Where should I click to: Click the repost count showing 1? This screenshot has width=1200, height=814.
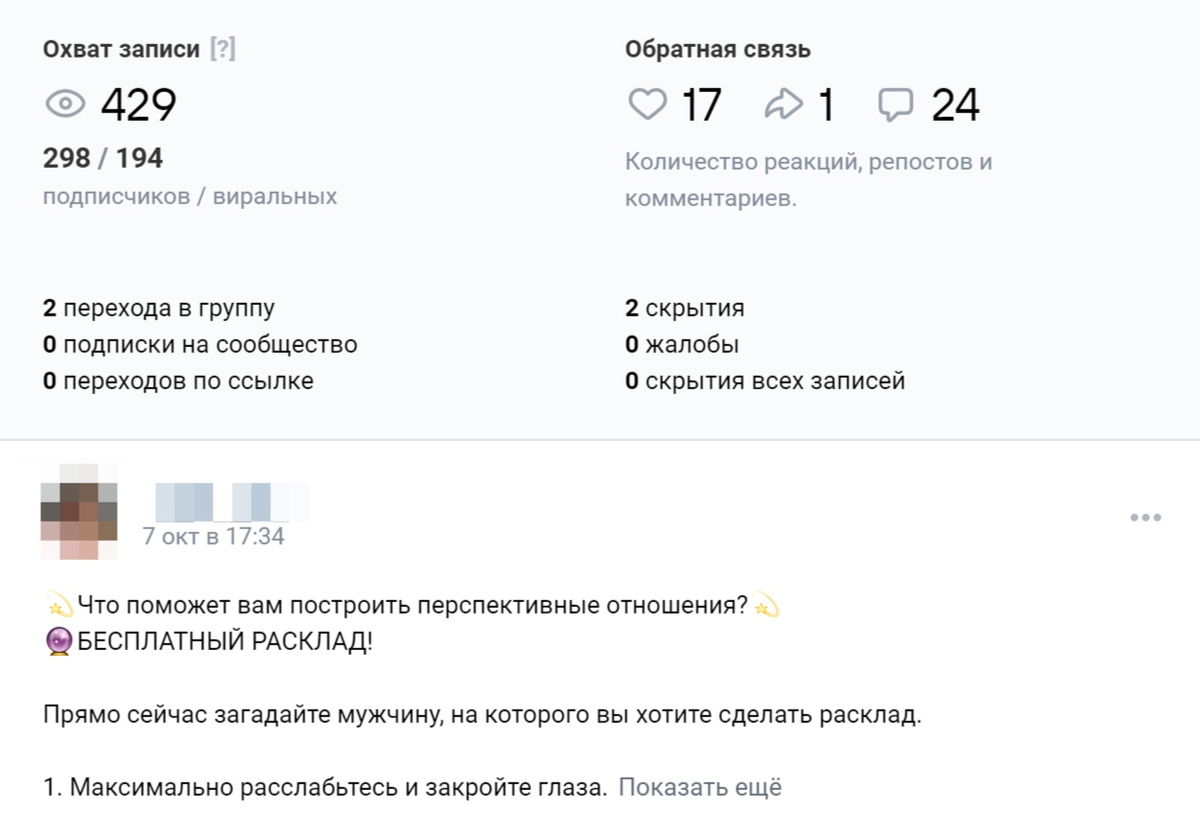click(x=826, y=102)
